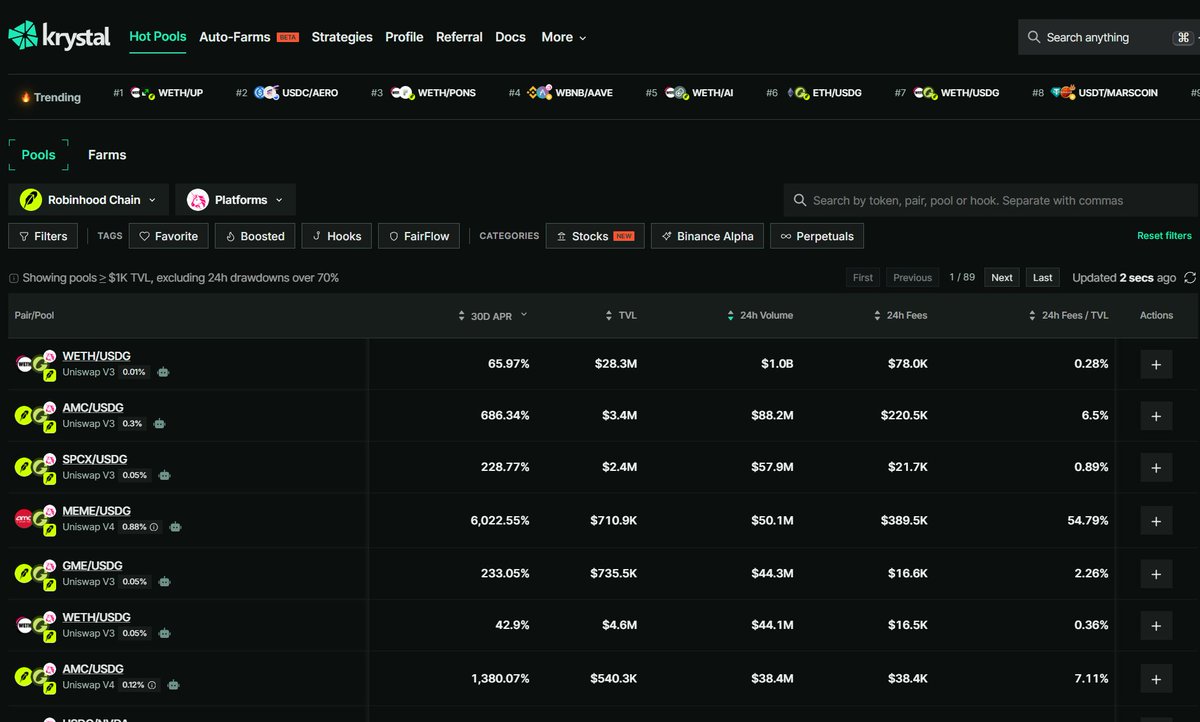The width and height of the screenshot is (1200, 722).
Task: Sort pools by the 24h Fees column
Action: [x=900, y=315]
